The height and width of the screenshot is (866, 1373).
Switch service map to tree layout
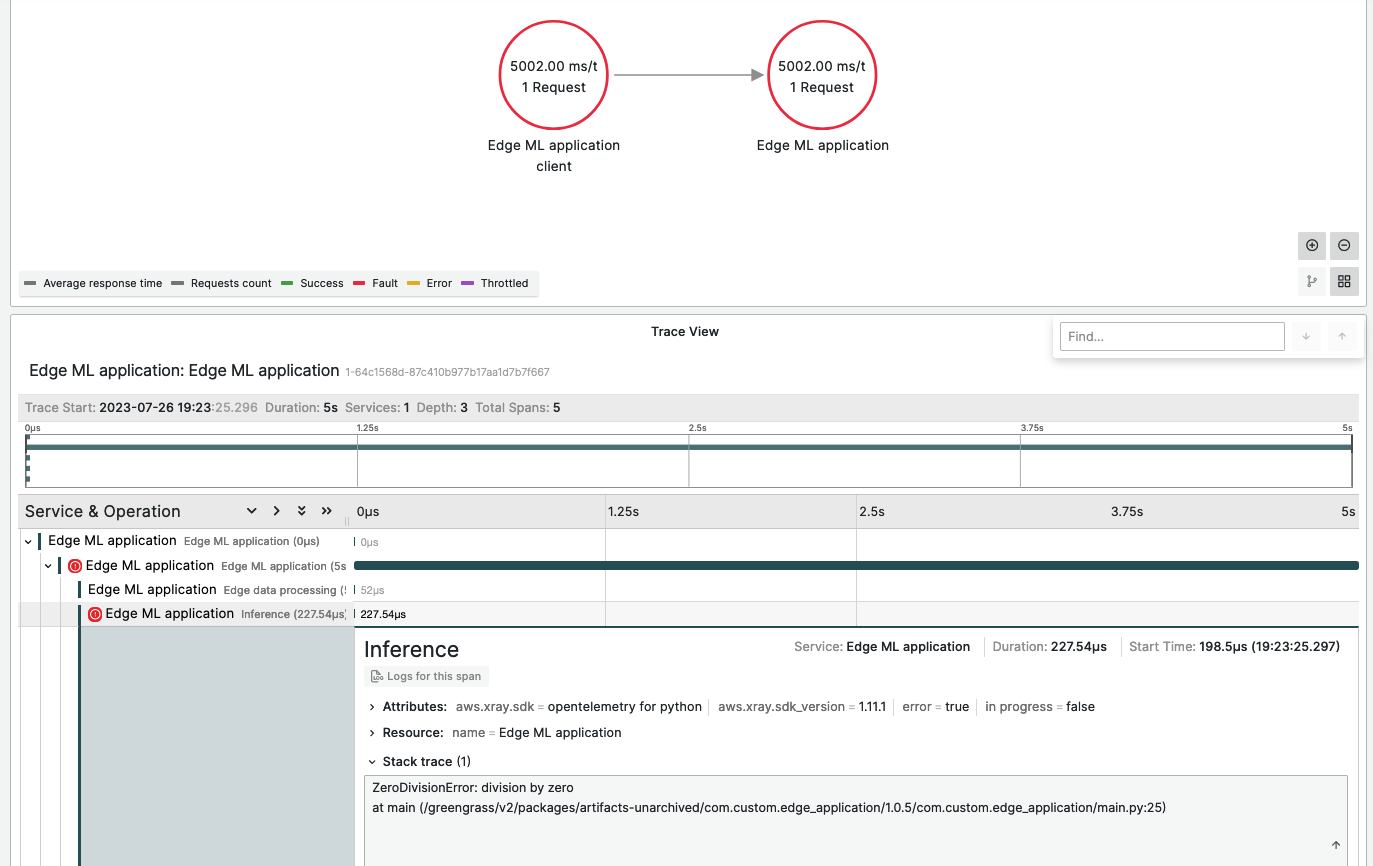click(1311, 281)
